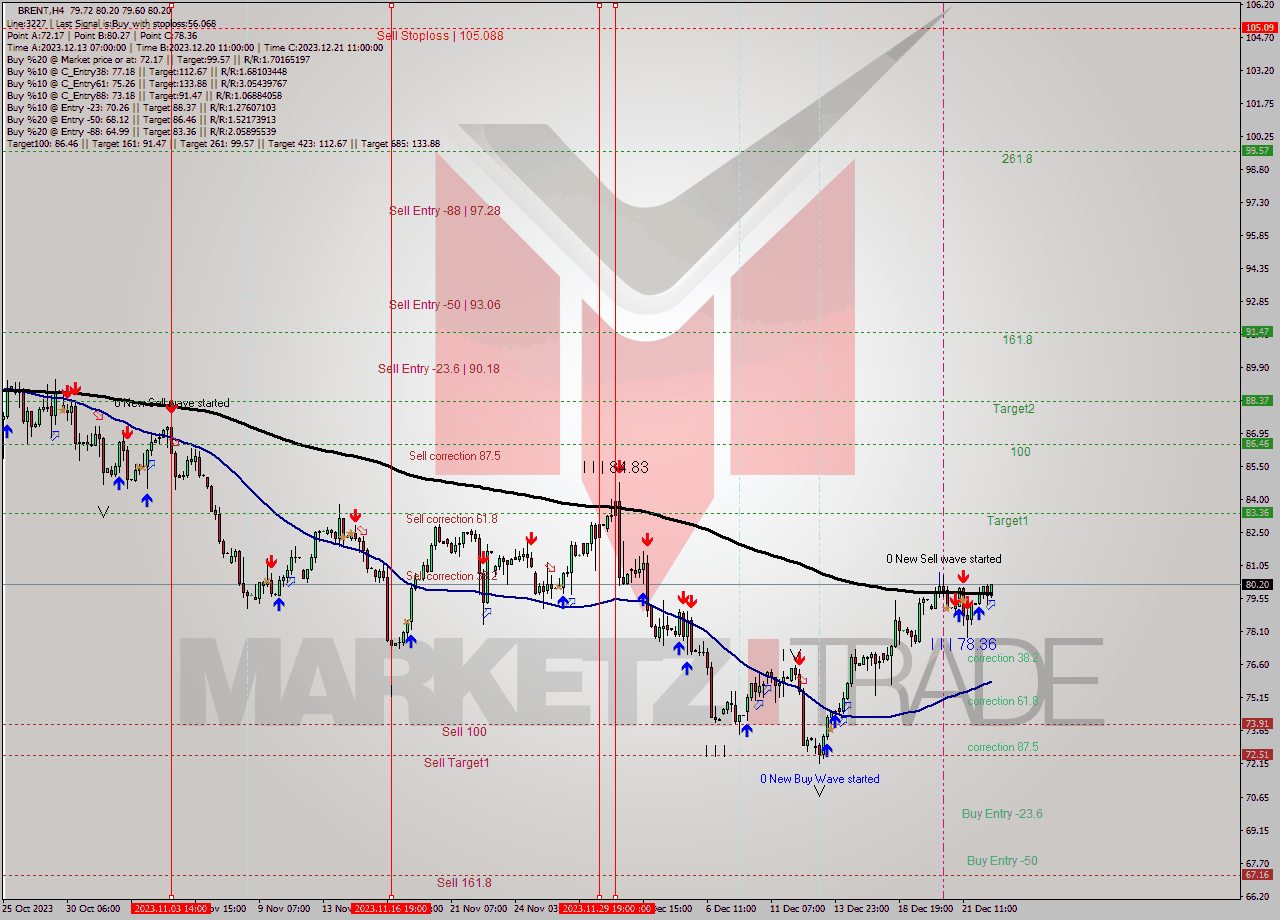Select the red 73.91 price tag
1280x920 pixels.
pyautogui.click(x=1257, y=724)
